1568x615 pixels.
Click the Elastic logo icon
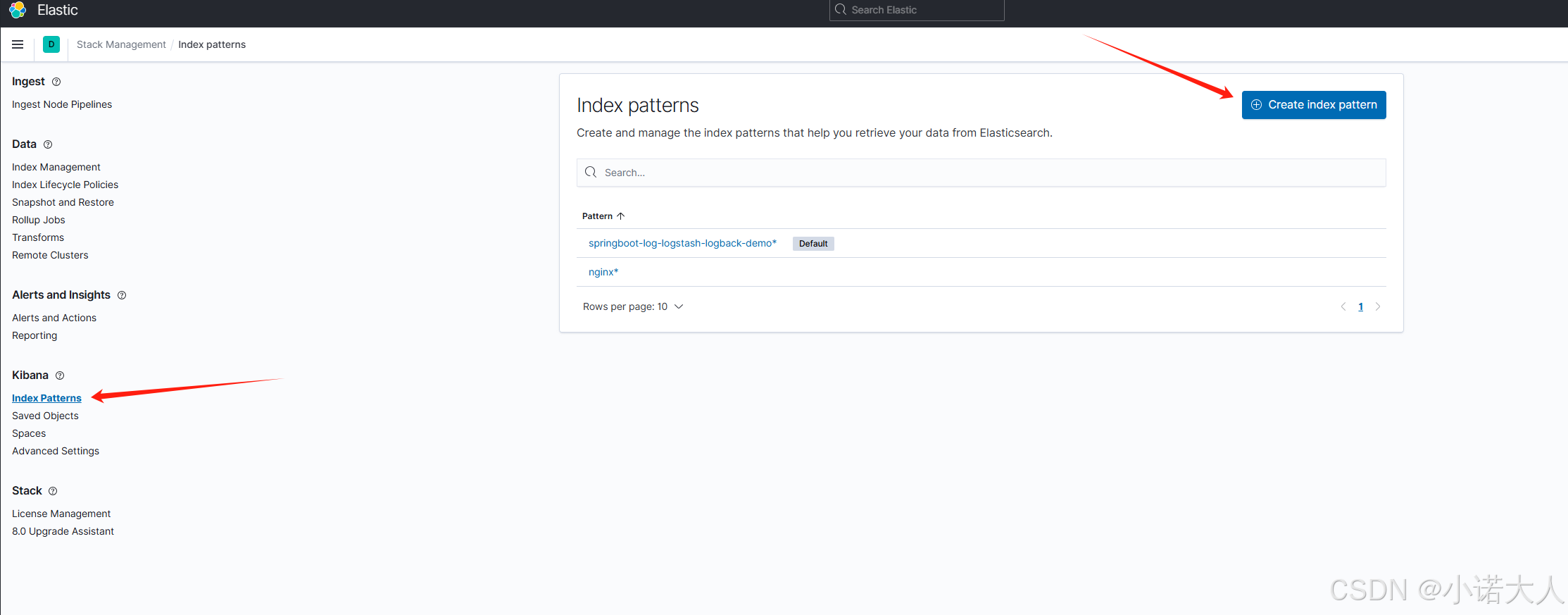[x=18, y=10]
